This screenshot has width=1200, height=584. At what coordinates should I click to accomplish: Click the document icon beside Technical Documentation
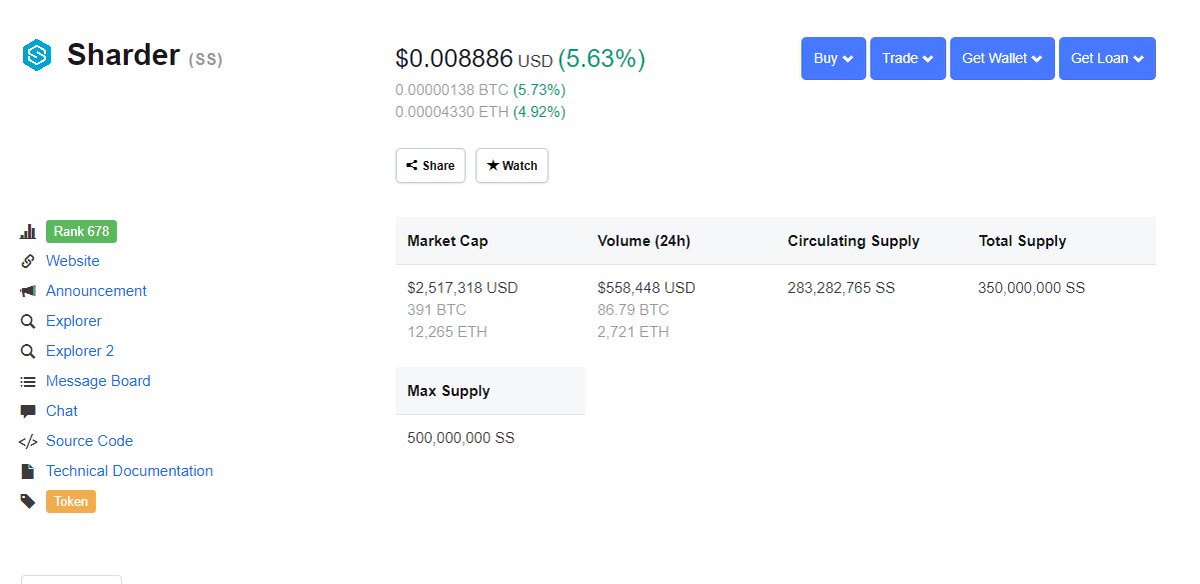coord(28,471)
